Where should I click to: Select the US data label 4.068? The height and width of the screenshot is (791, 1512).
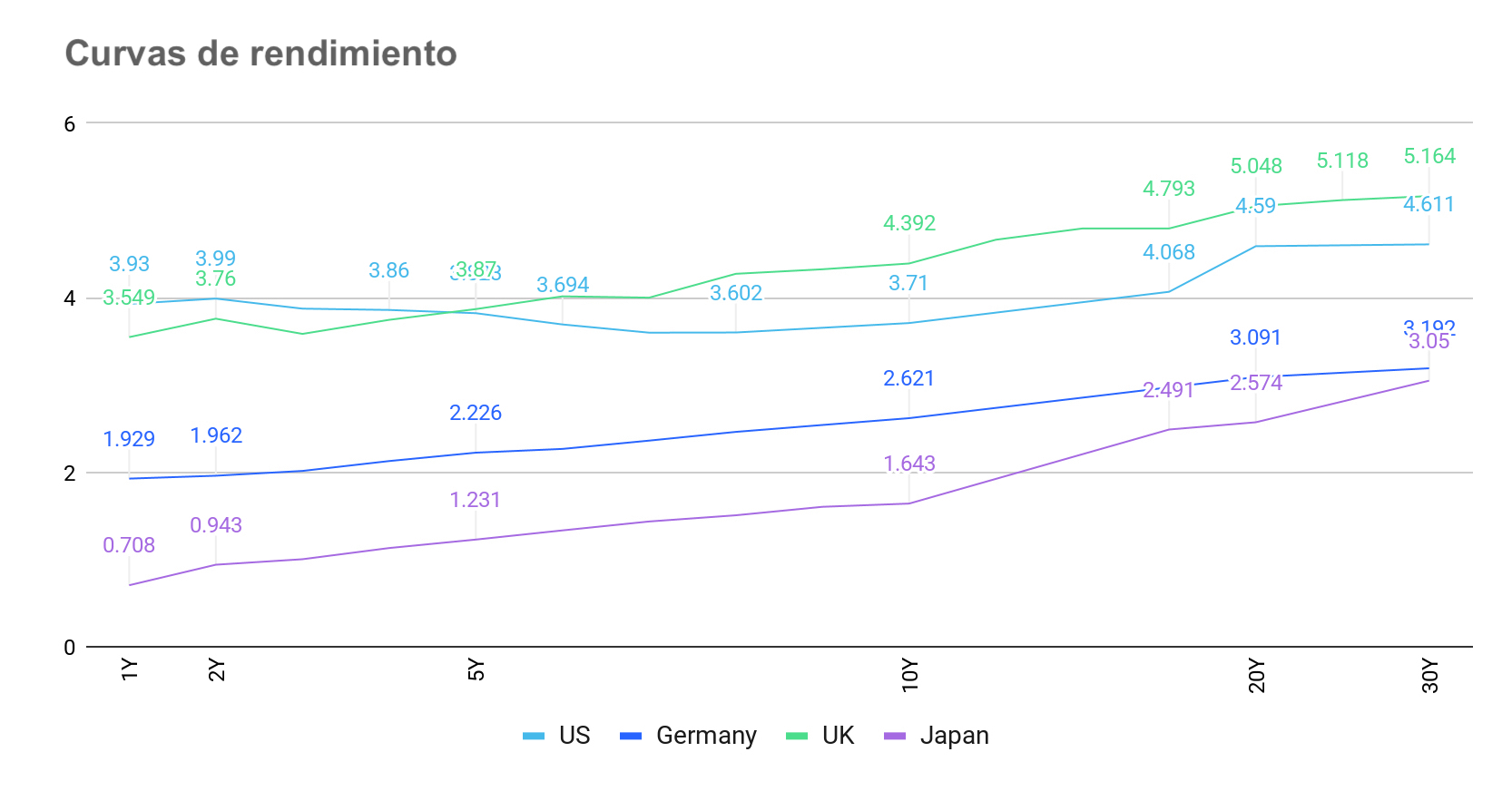[x=1168, y=252]
